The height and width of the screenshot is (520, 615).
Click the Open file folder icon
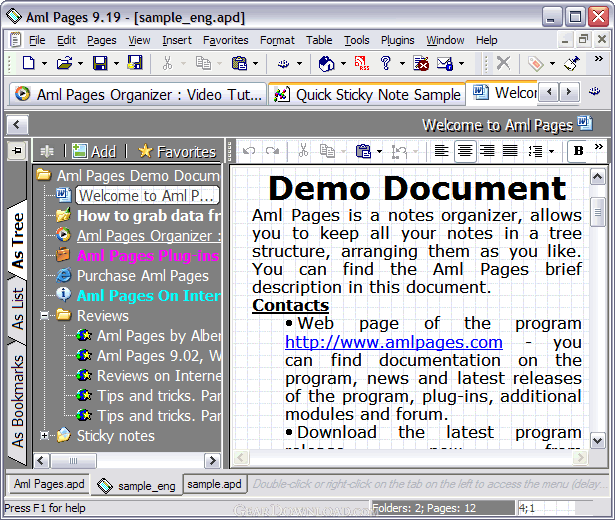(64, 63)
